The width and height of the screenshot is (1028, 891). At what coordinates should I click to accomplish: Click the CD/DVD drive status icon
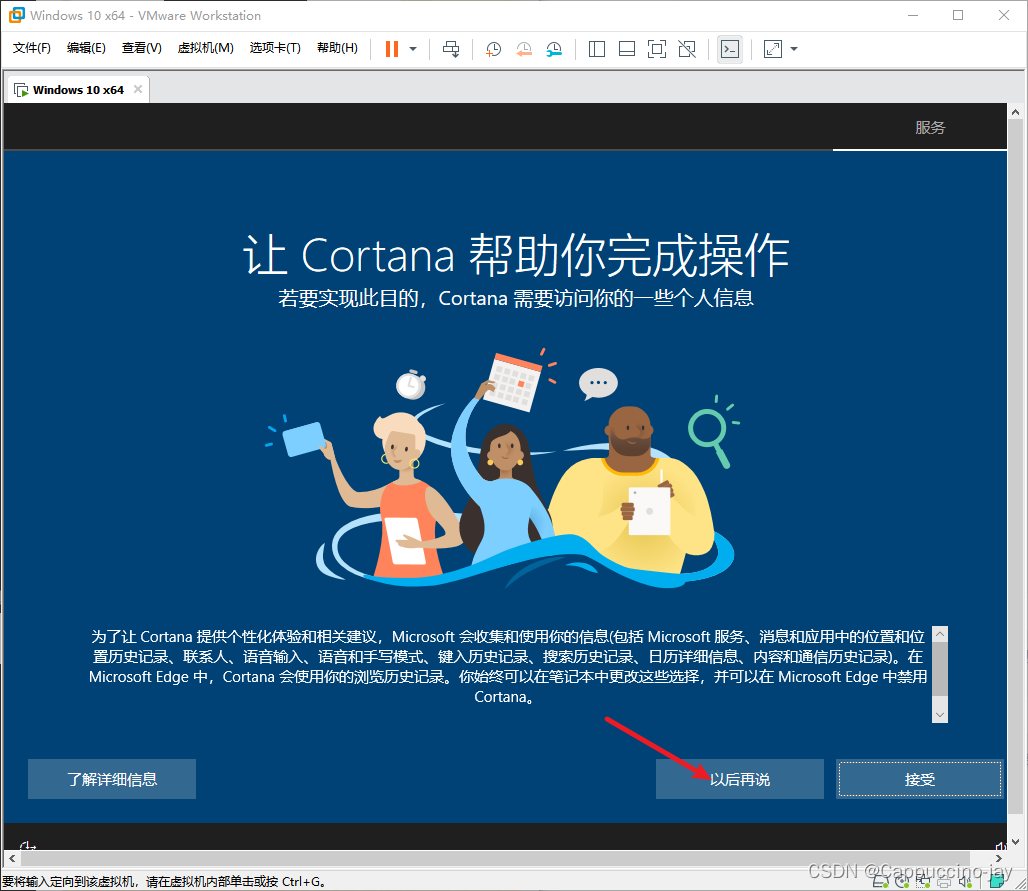point(902,882)
